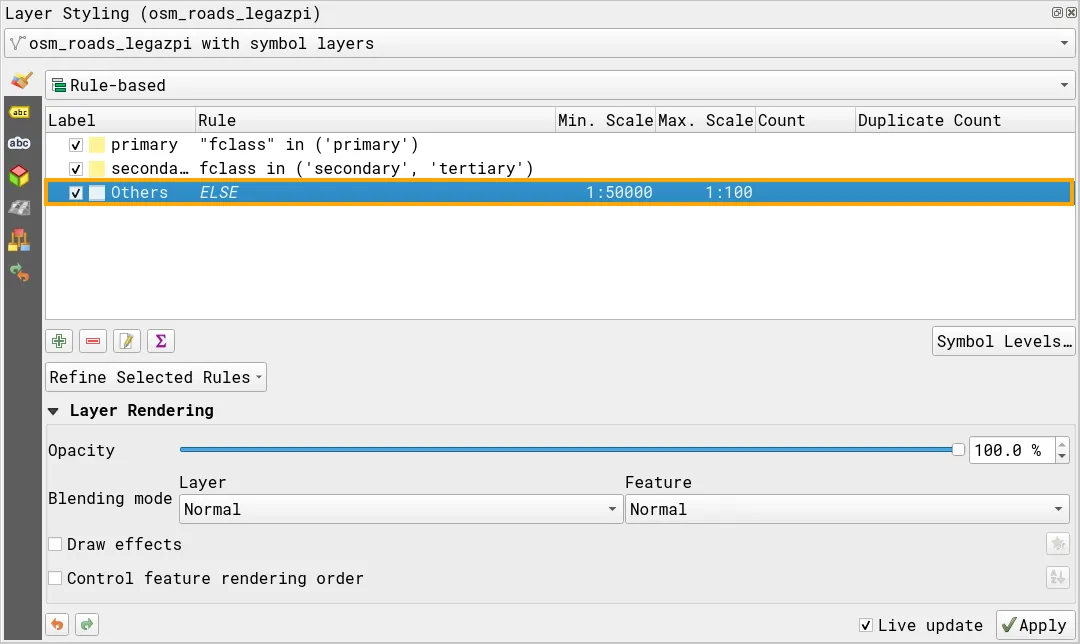Image resolution: width=1080 pixels, height=644 pixels.
Task: Open the Labels panel from the sidebar
Action: point(19,113)
